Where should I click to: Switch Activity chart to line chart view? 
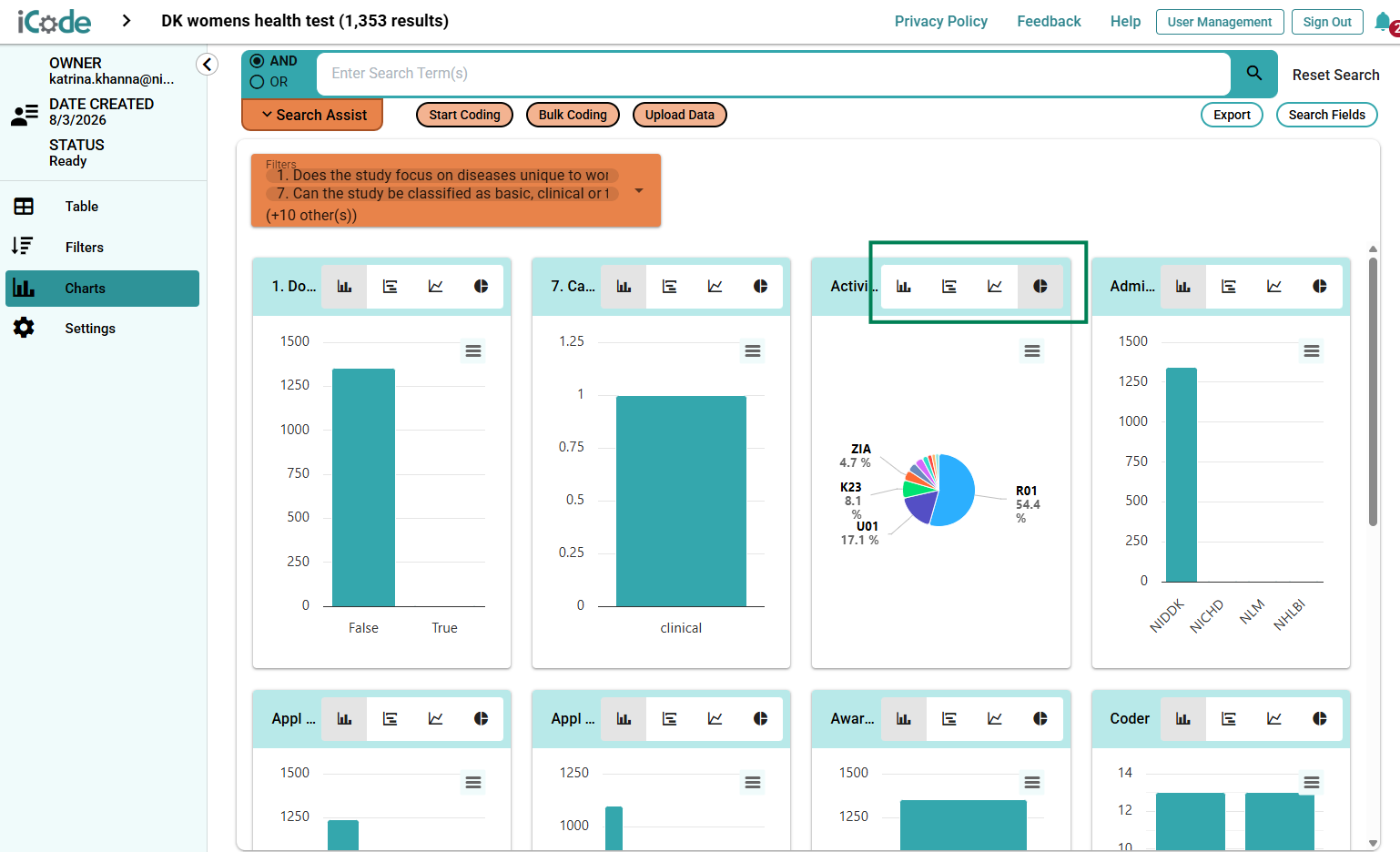coord(995,287)
